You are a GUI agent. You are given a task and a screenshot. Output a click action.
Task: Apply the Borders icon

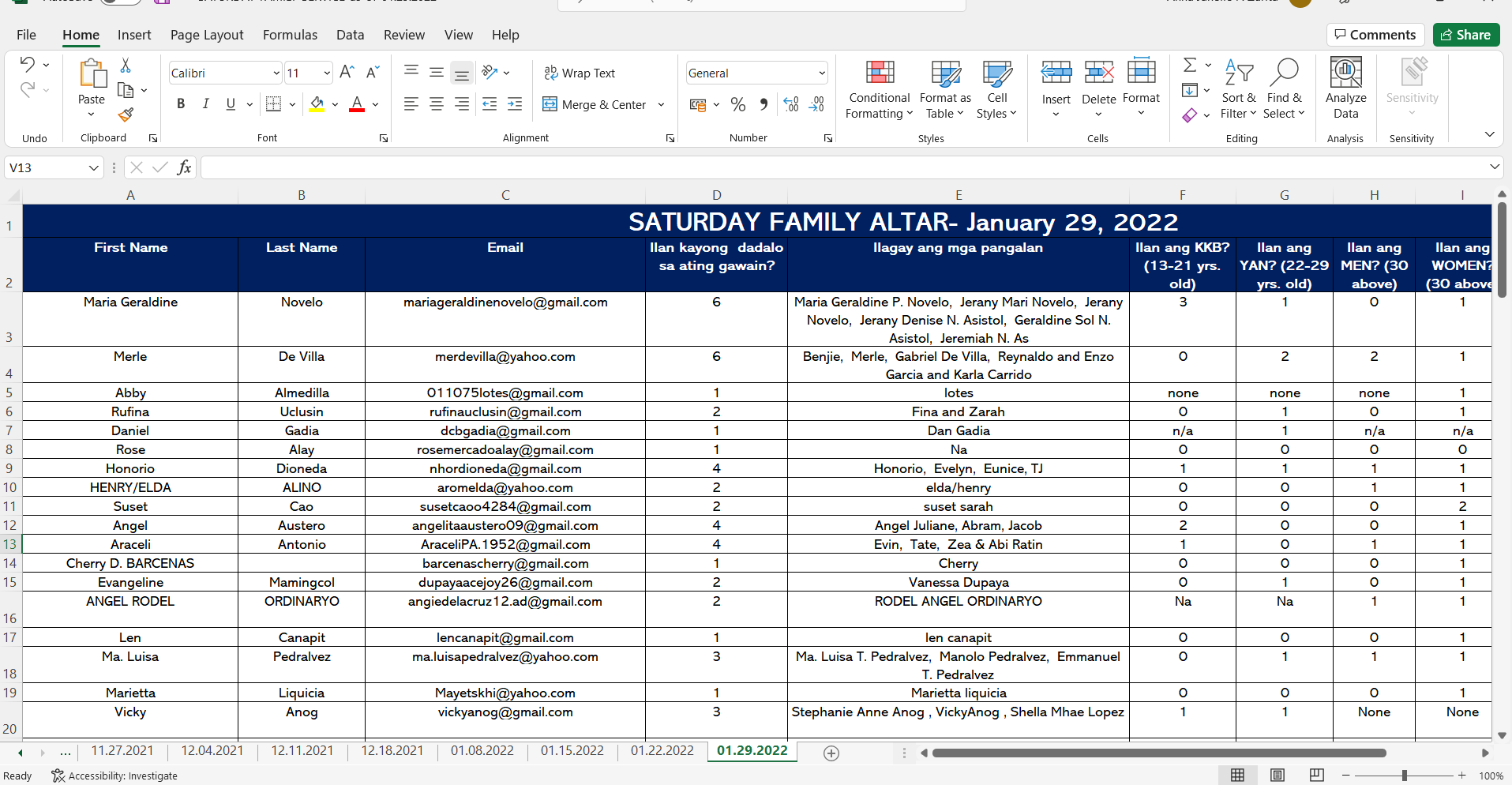(274, 104)
